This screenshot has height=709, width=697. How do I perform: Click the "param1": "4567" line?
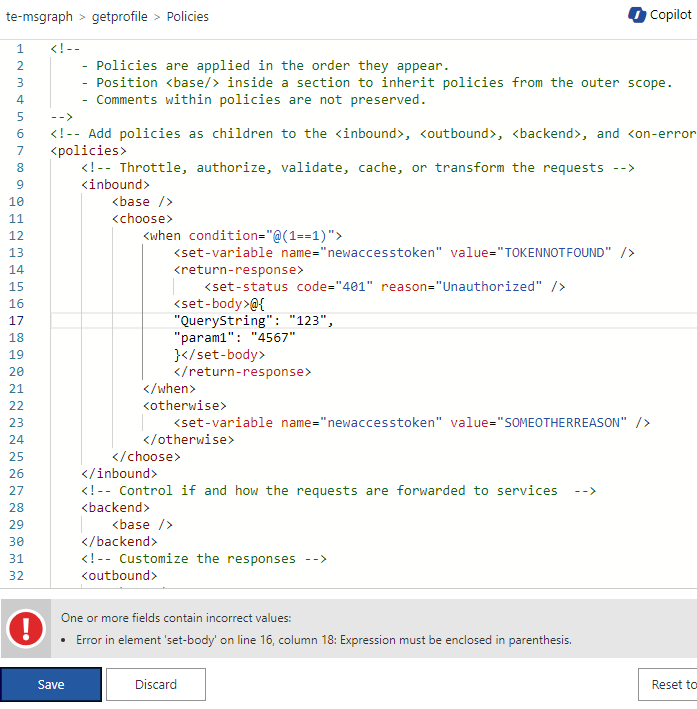[234, 338]
